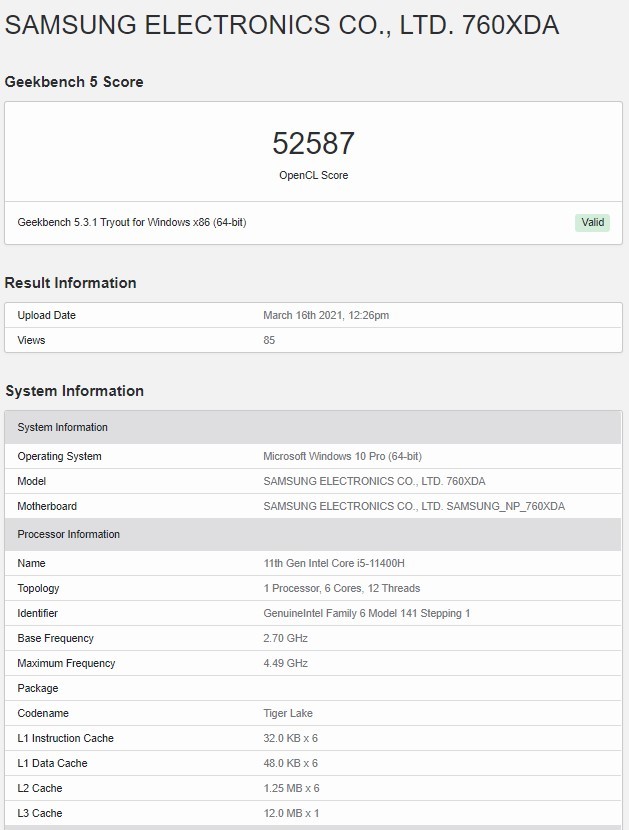The width and height of the screenshot is (629, 830).
Task: Click the processor 'Name' row label
Action: click(x=31, y=563)
